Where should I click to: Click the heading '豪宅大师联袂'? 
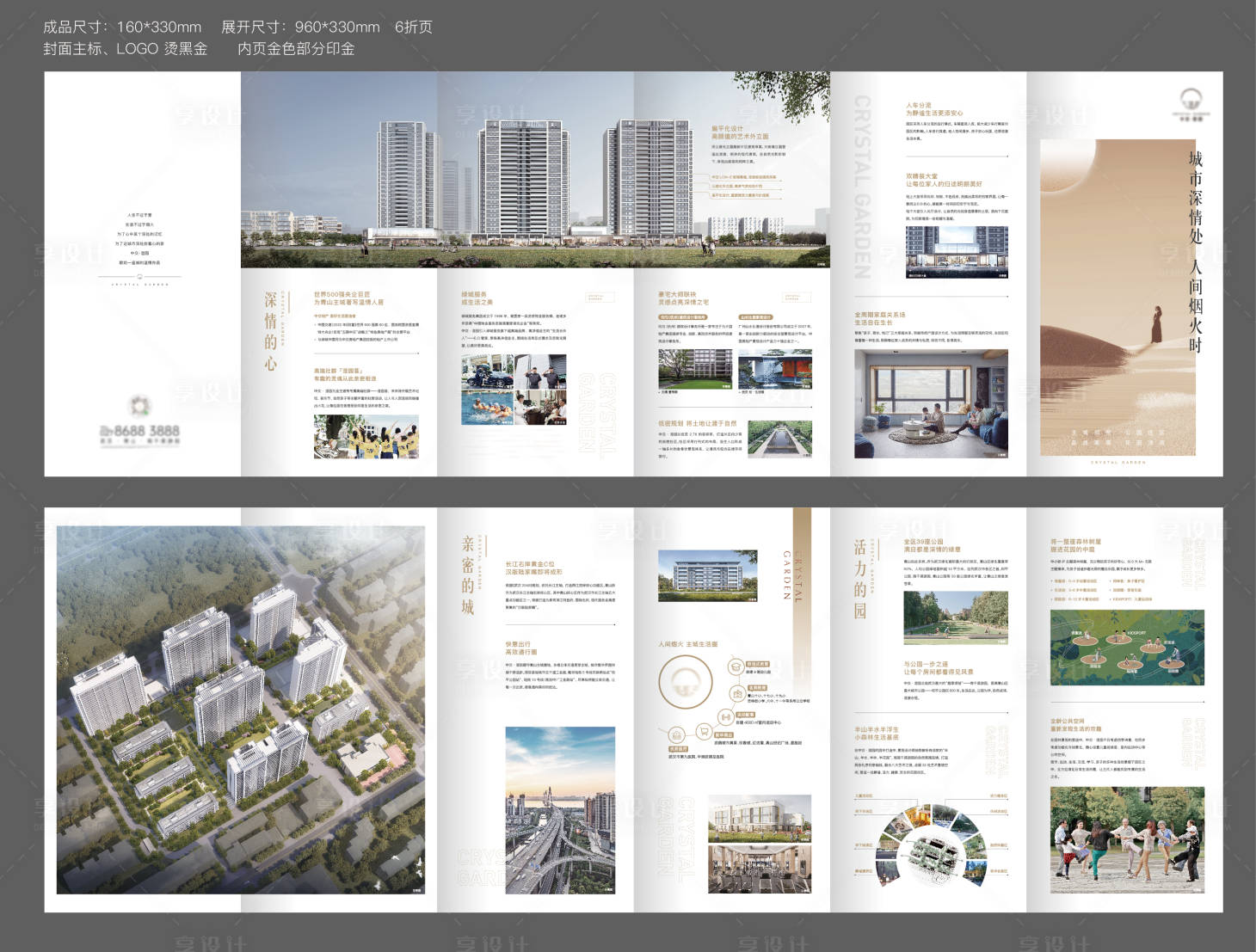pyautogui.click(x=677, y=295)
